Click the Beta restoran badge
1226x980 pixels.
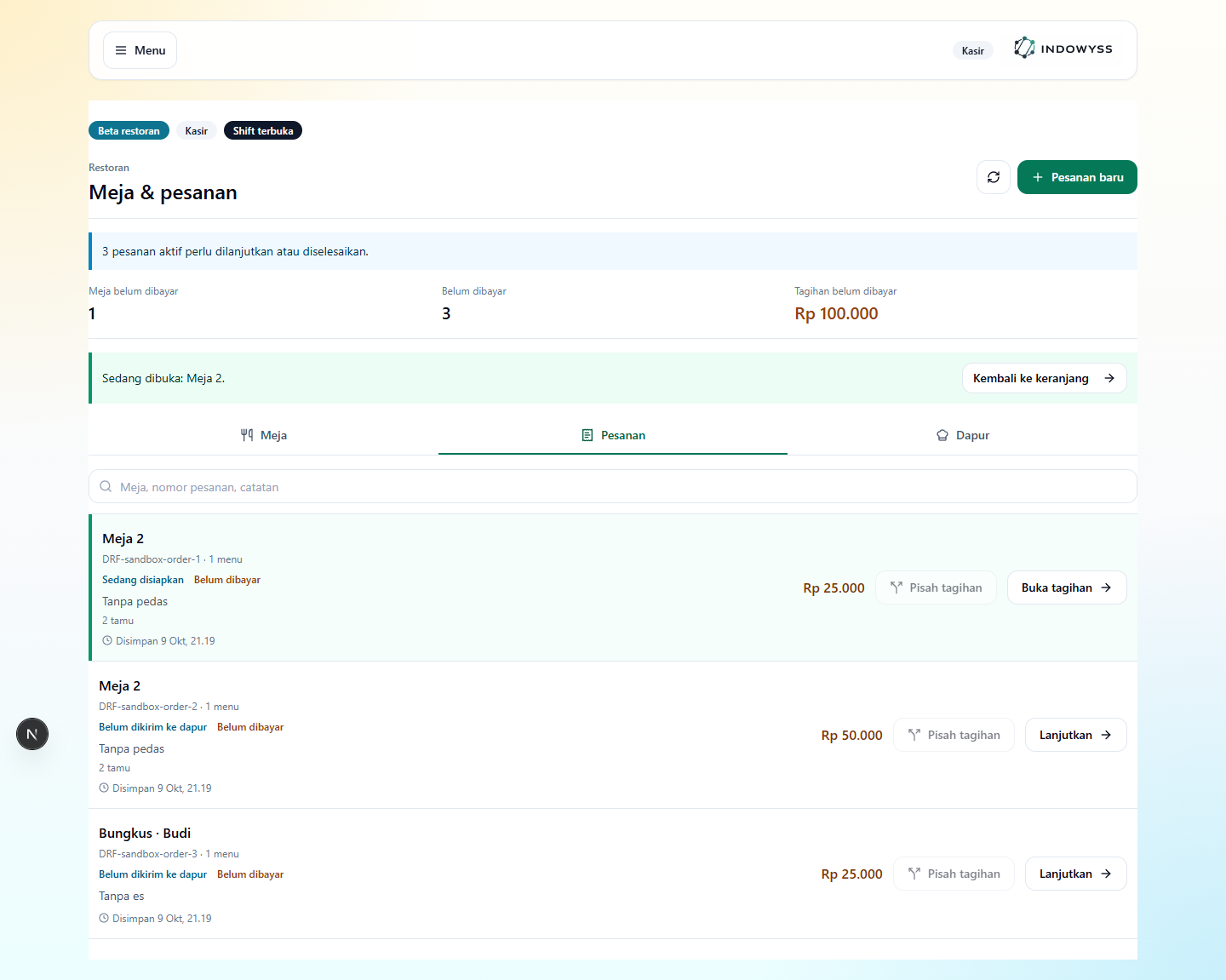[x=129, y=130]
